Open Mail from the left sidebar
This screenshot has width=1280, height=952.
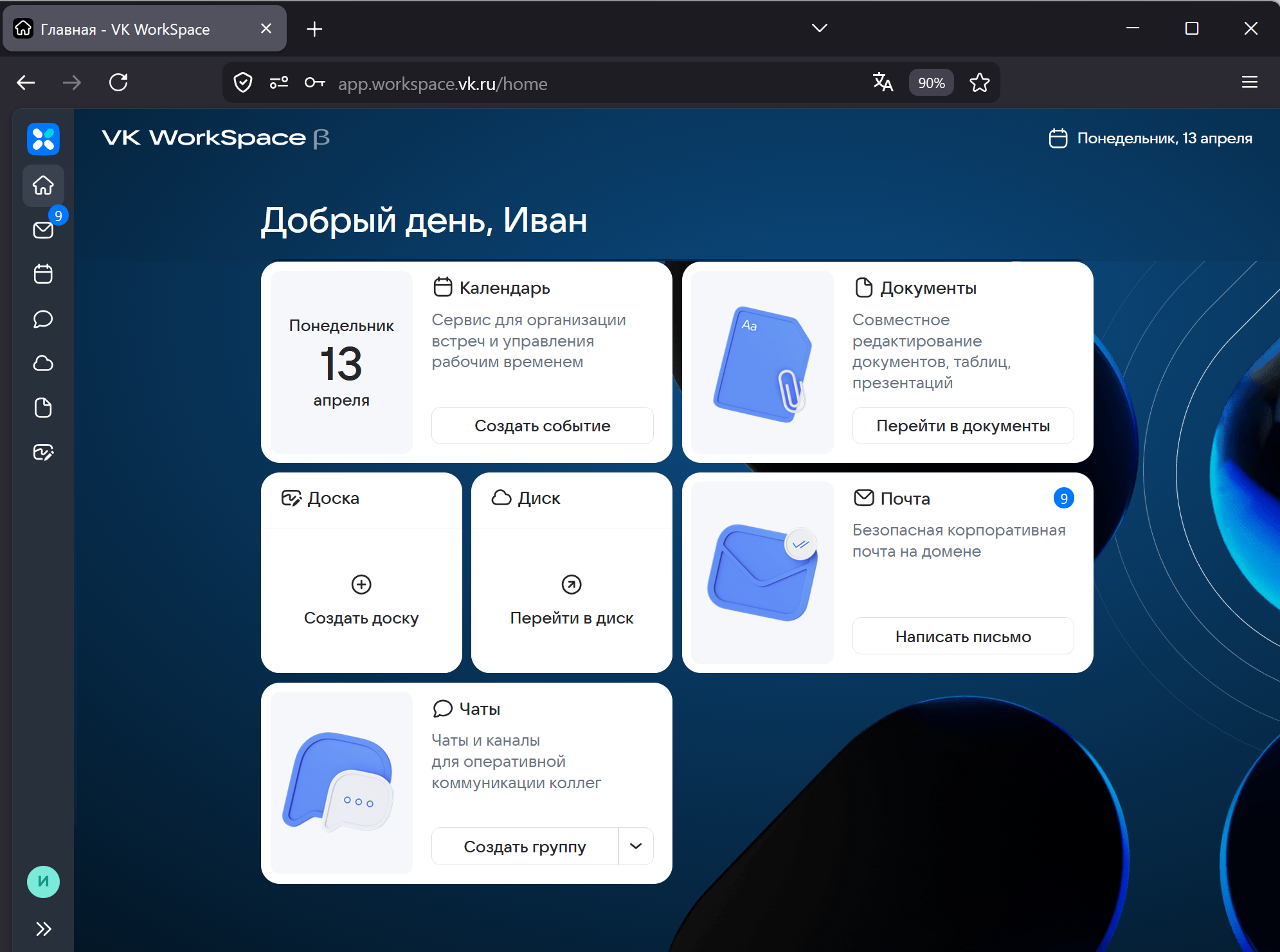tap(43, 229)
